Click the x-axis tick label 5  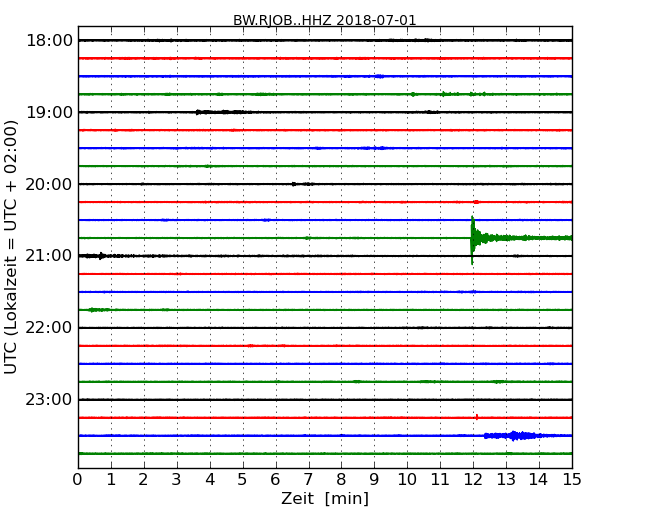243,480
